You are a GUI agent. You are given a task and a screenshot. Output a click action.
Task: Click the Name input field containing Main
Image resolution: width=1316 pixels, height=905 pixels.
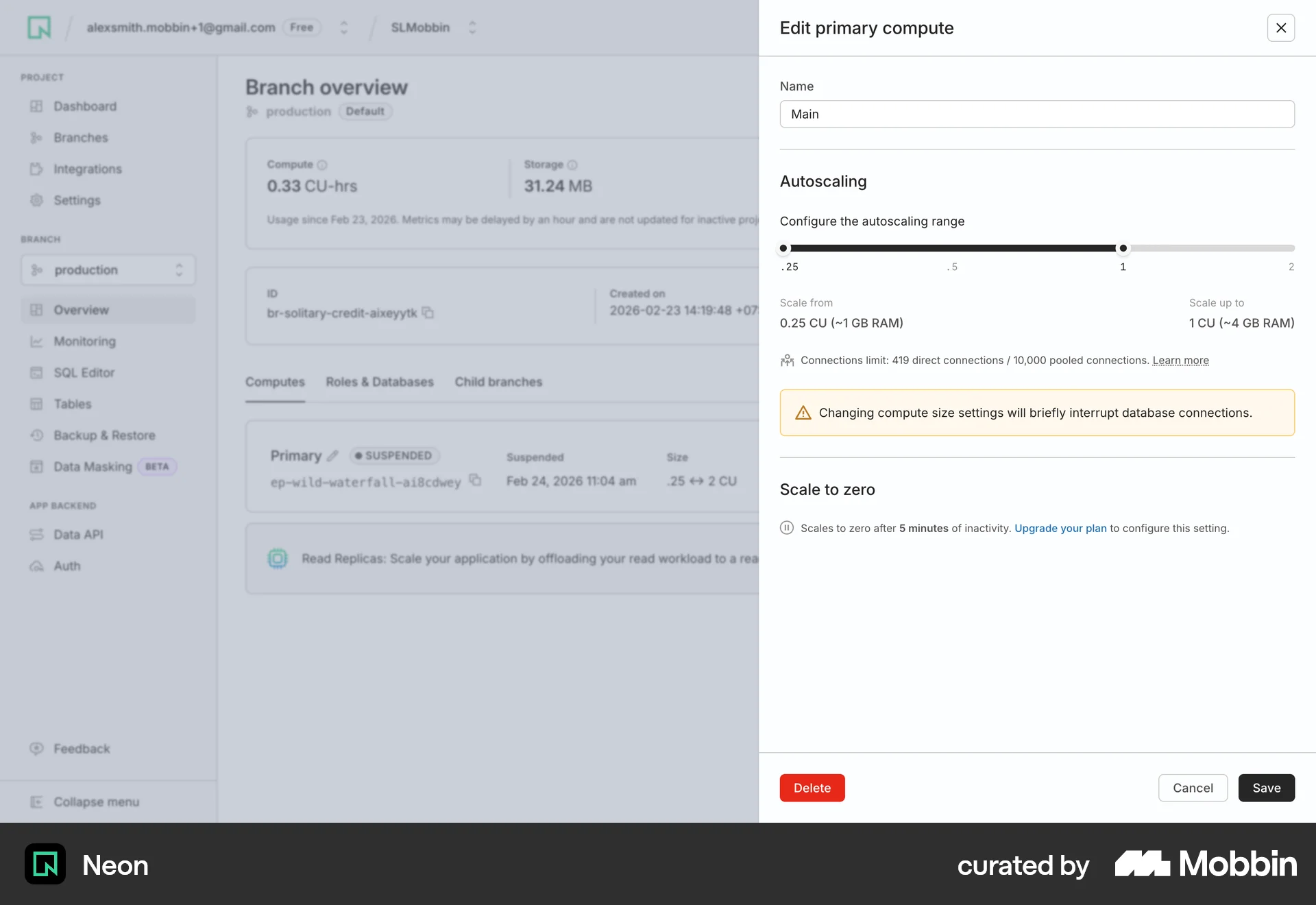1037,114
